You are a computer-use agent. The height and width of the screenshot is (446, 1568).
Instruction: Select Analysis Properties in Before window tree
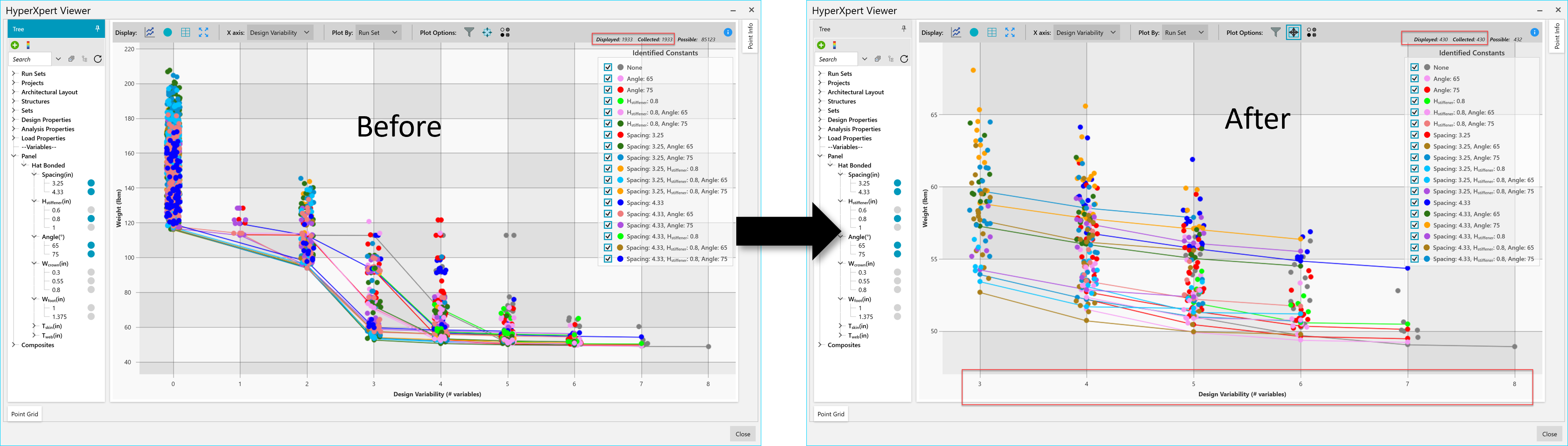point(47,129)
